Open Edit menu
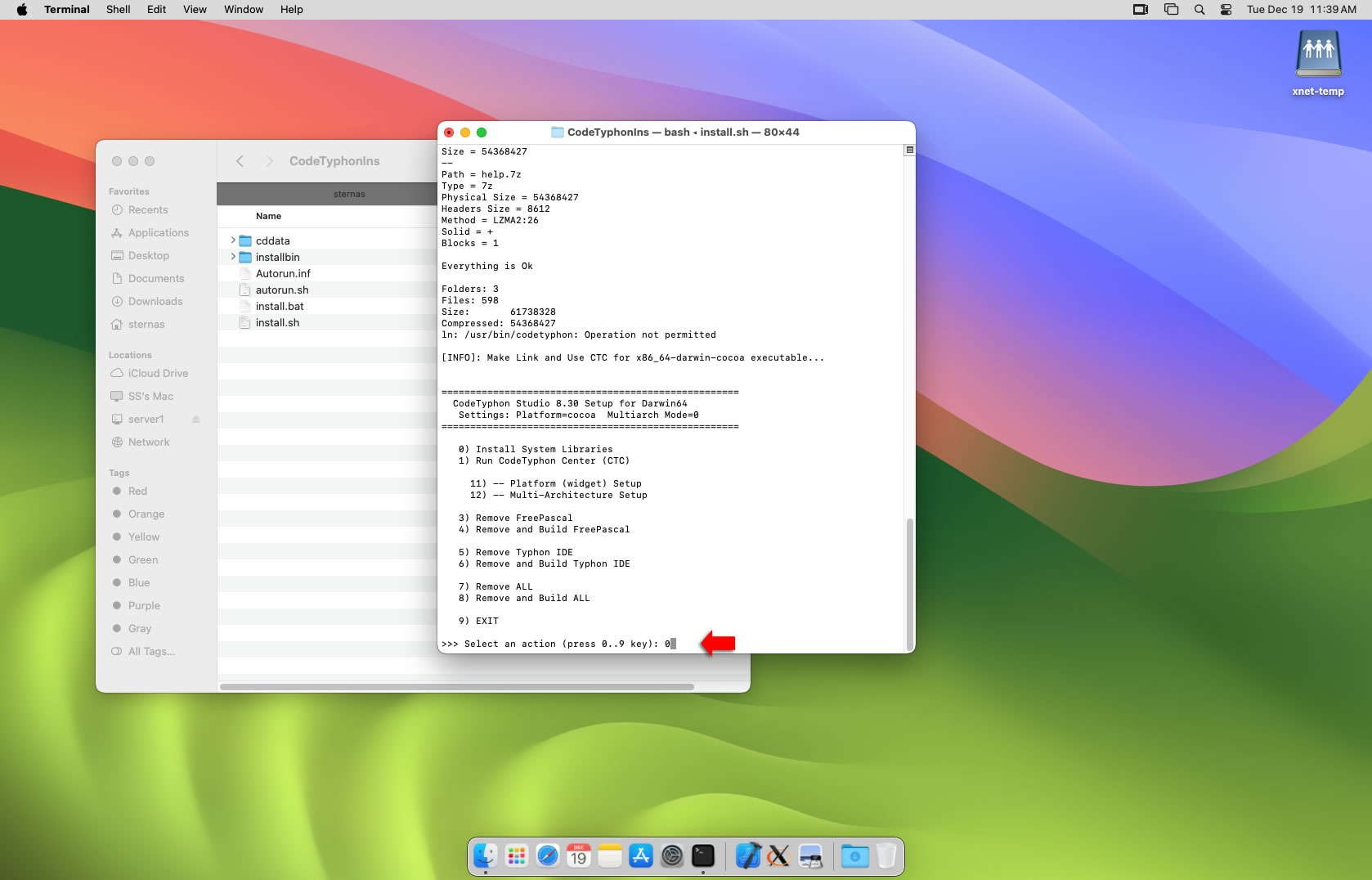 [157, 10]
